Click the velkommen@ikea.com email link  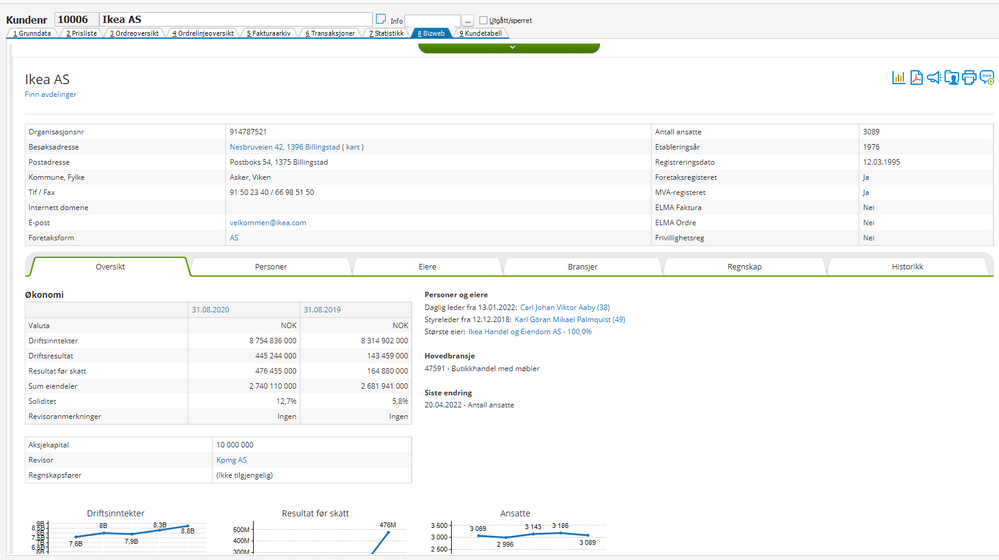click(268, 223)
